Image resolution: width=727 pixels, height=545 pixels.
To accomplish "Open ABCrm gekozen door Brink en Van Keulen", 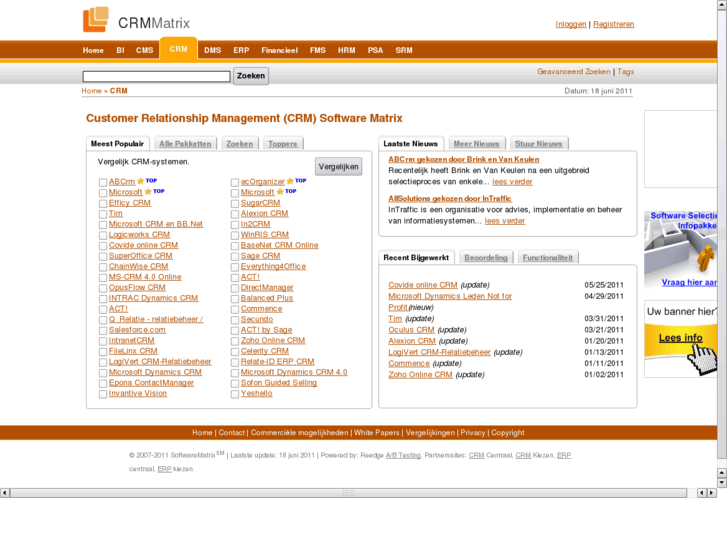I will [464, 159].
